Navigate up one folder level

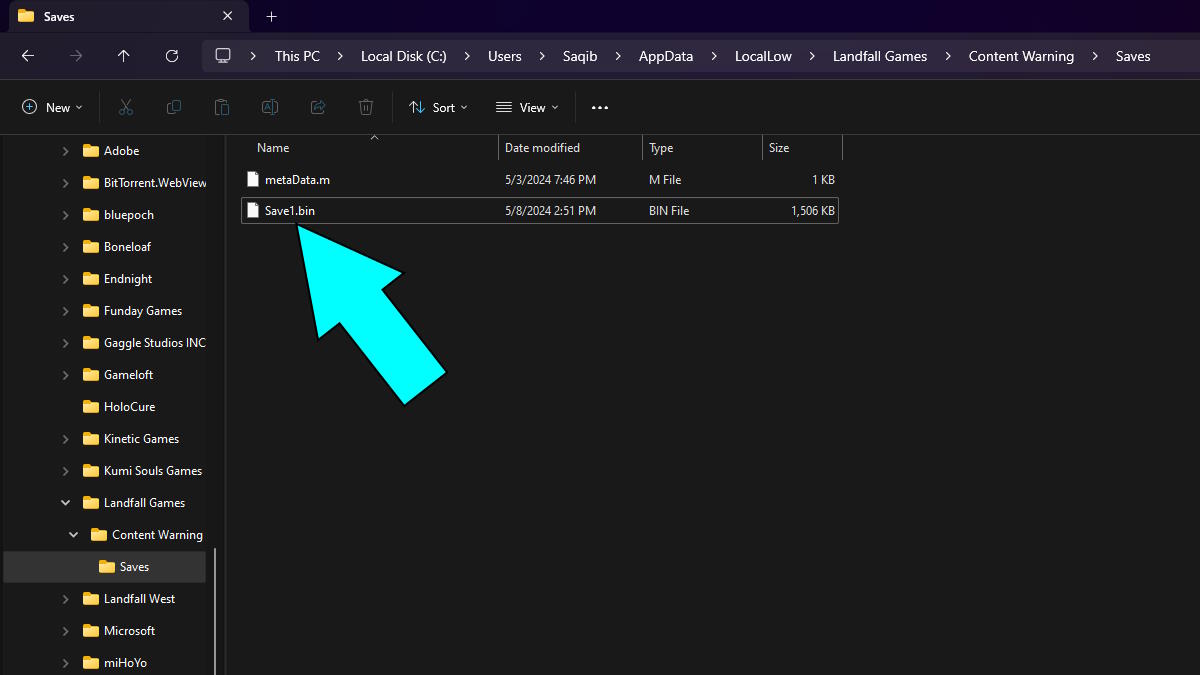click(x=123, y=56)
